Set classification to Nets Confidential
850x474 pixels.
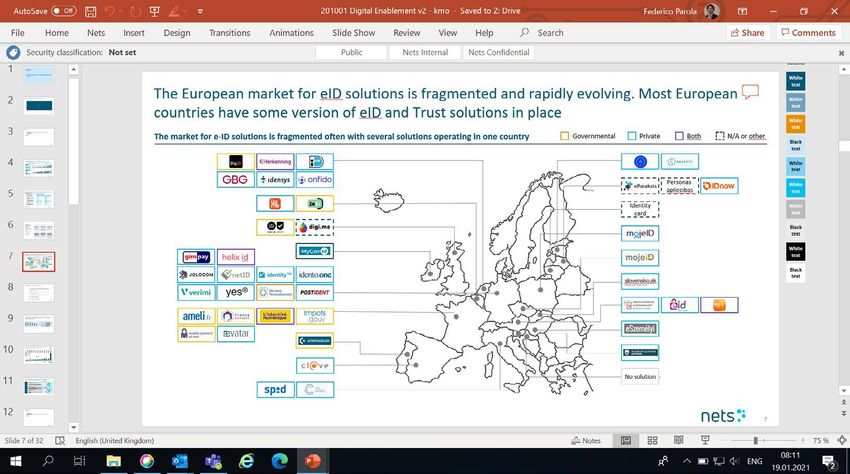point(498,52)
